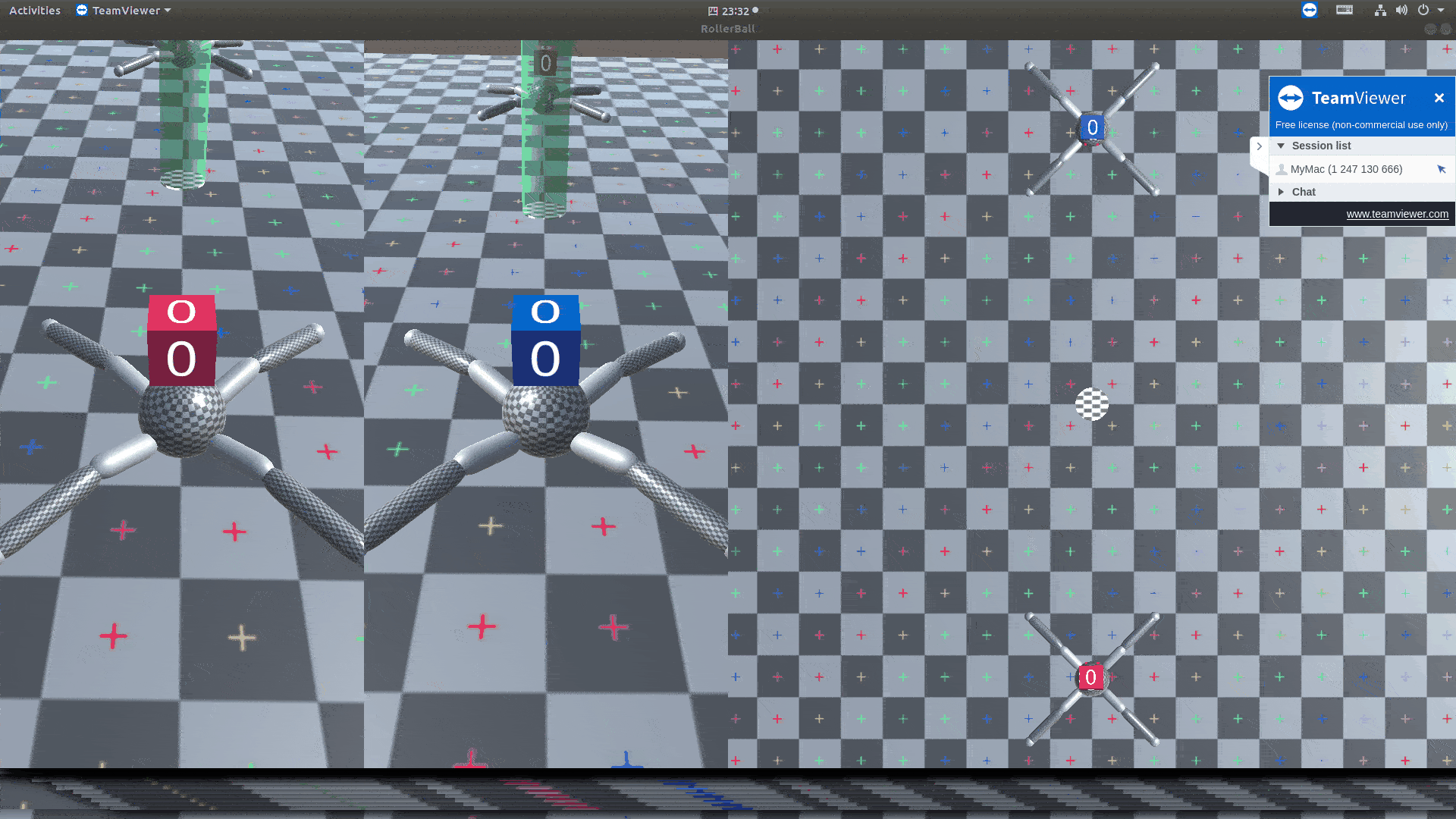Open the volume speaker icon

(1401, 11)
